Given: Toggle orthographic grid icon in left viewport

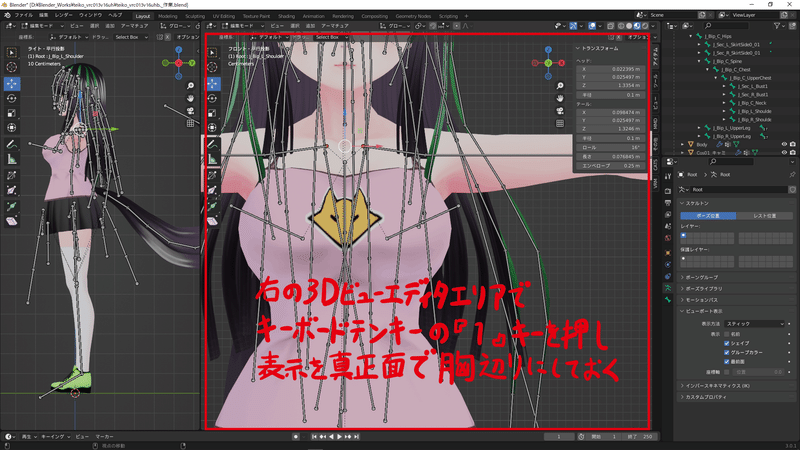Looking at the screenshot, I should [190, 123].
